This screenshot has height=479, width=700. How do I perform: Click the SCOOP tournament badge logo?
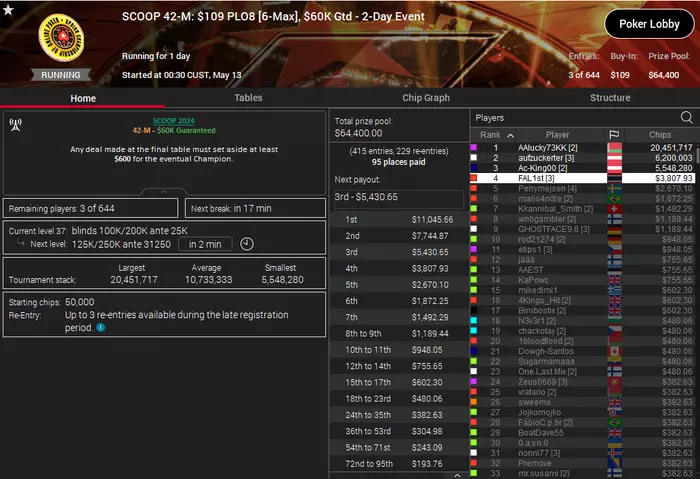61,37
